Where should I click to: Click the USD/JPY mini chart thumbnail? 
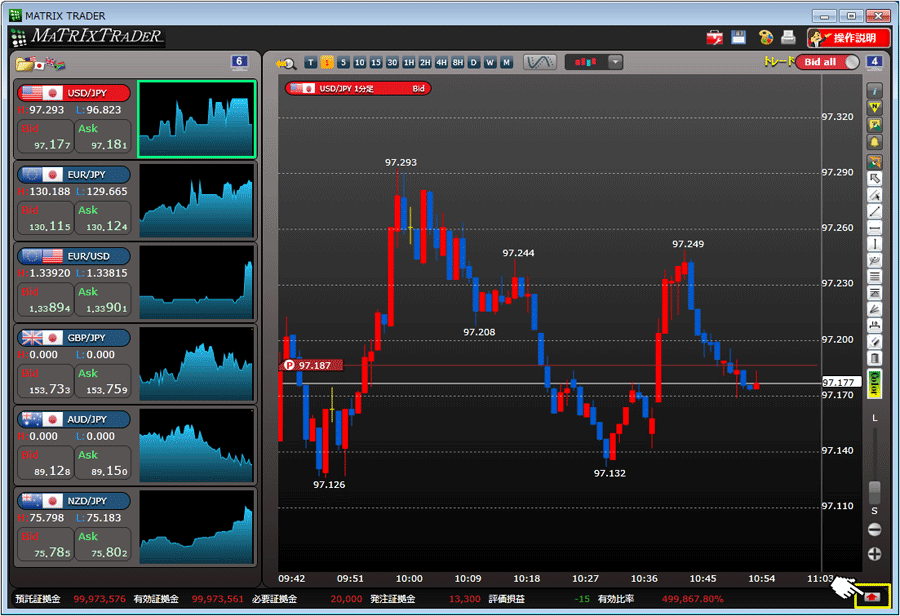click(x=196, y=119)
